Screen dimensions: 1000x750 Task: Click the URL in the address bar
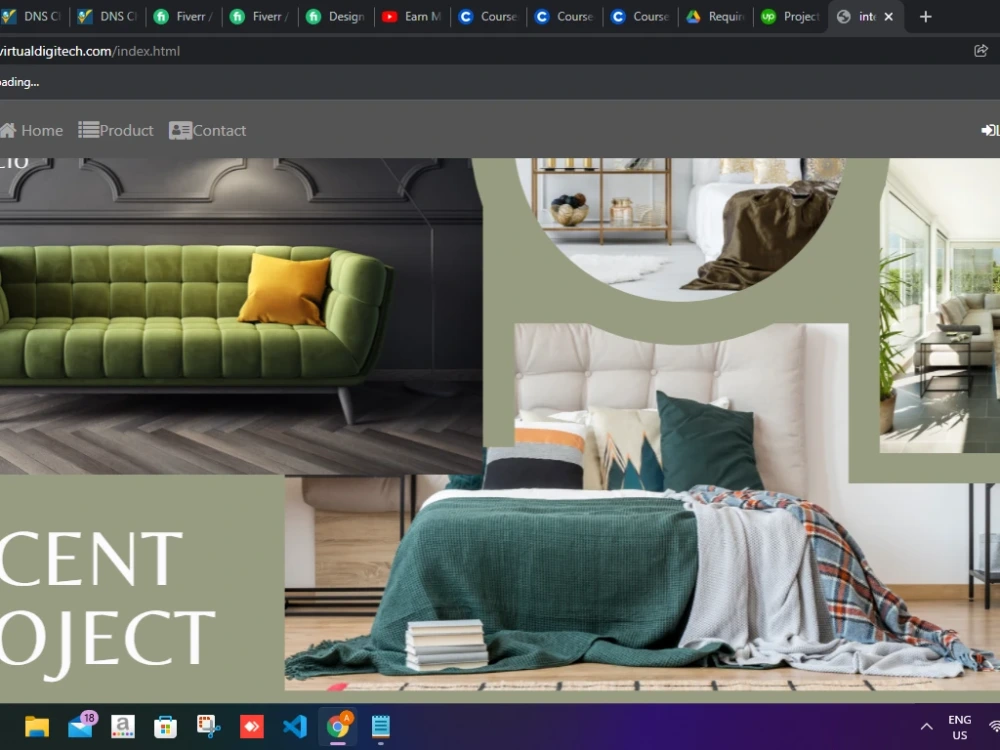point(90,51)
